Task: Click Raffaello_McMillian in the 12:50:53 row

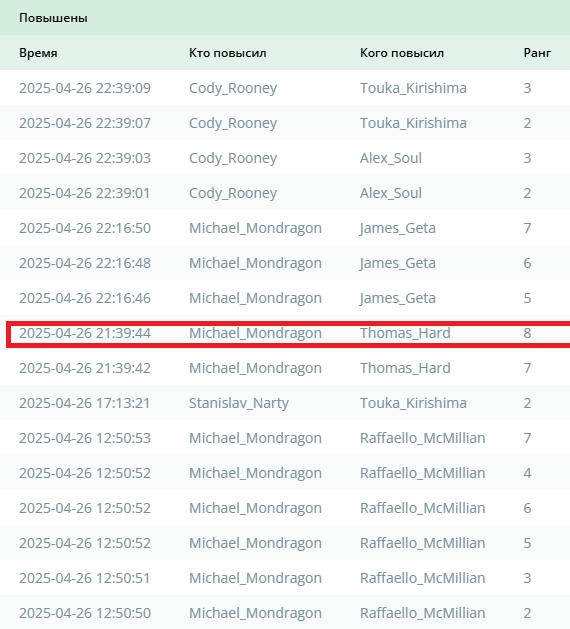Action: pos(422,438)
